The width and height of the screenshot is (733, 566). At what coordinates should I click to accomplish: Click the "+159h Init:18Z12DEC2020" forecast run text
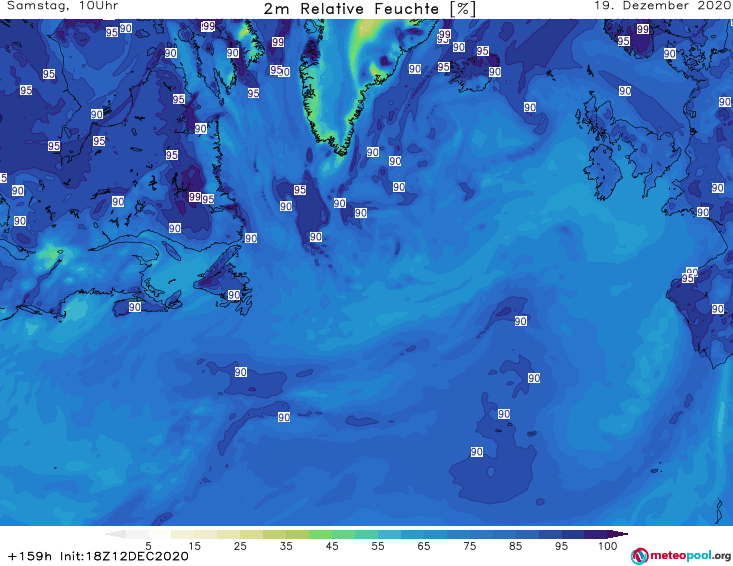pos(98,556)
